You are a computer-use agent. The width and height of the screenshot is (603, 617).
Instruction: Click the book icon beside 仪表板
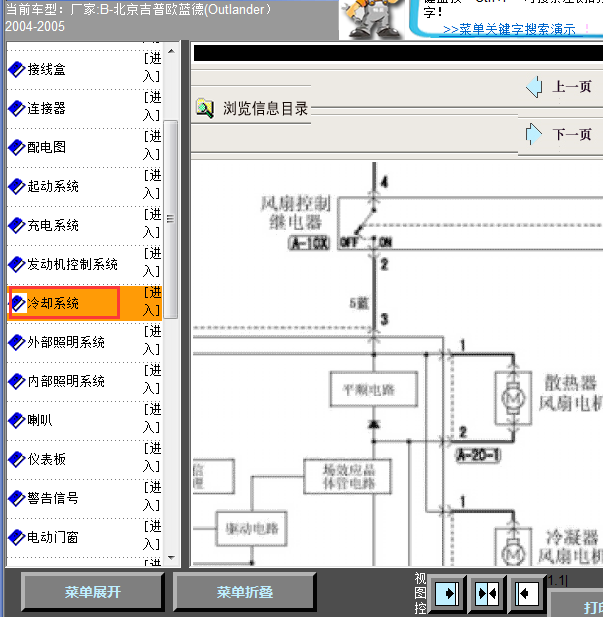click(17, 459)
